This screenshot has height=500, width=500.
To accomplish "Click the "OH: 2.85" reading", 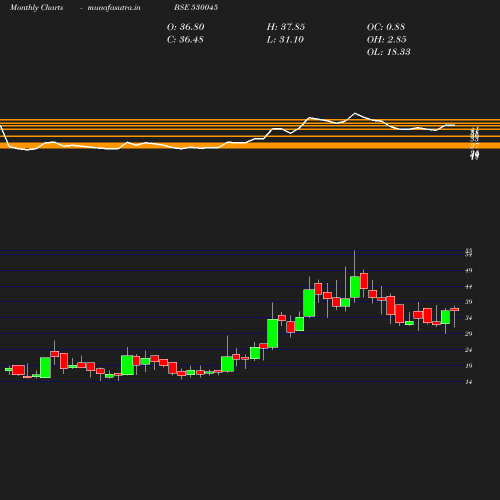I will (x=387, y=40).
